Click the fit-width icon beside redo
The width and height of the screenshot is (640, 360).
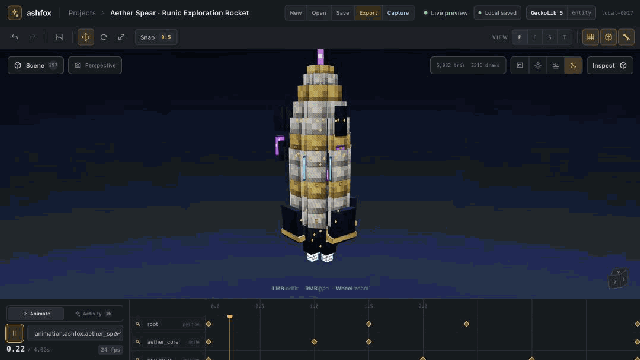pos(59,37)
